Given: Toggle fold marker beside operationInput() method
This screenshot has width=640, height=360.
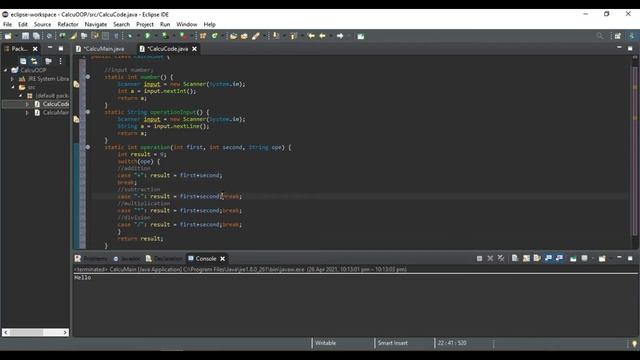Looking at the screenshot, I should (88, 112).
